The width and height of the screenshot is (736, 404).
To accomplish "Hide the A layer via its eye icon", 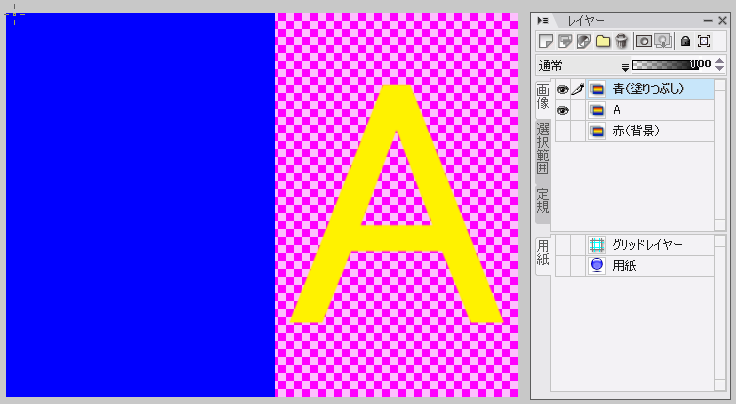I will 562,110.
